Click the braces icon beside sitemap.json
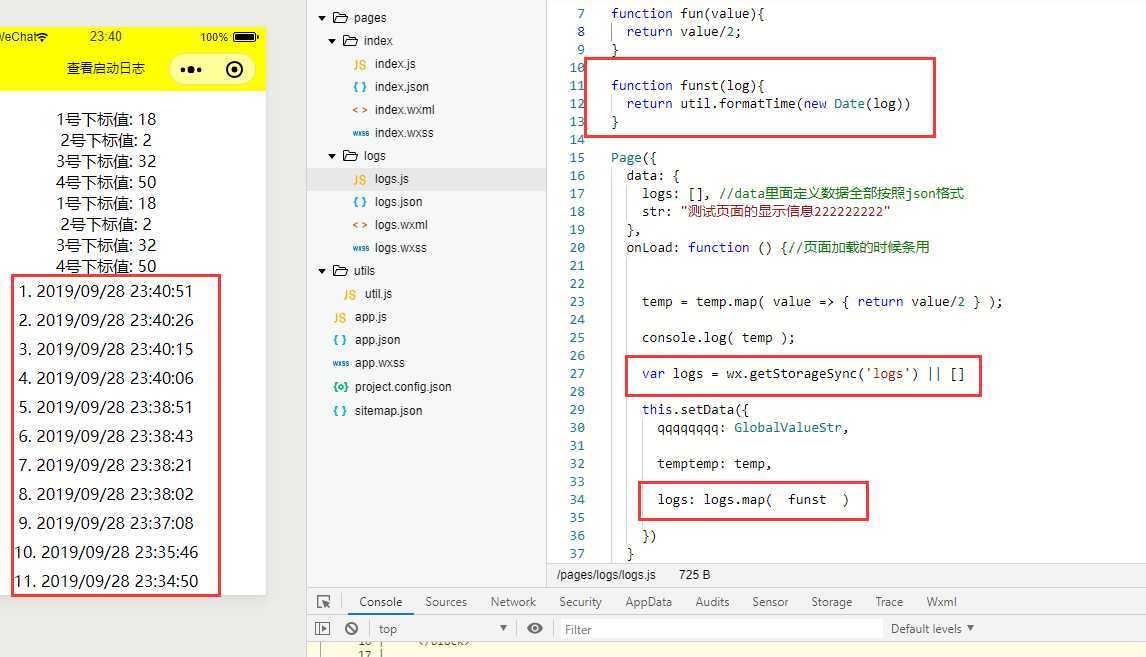 (x=340, y=411)
